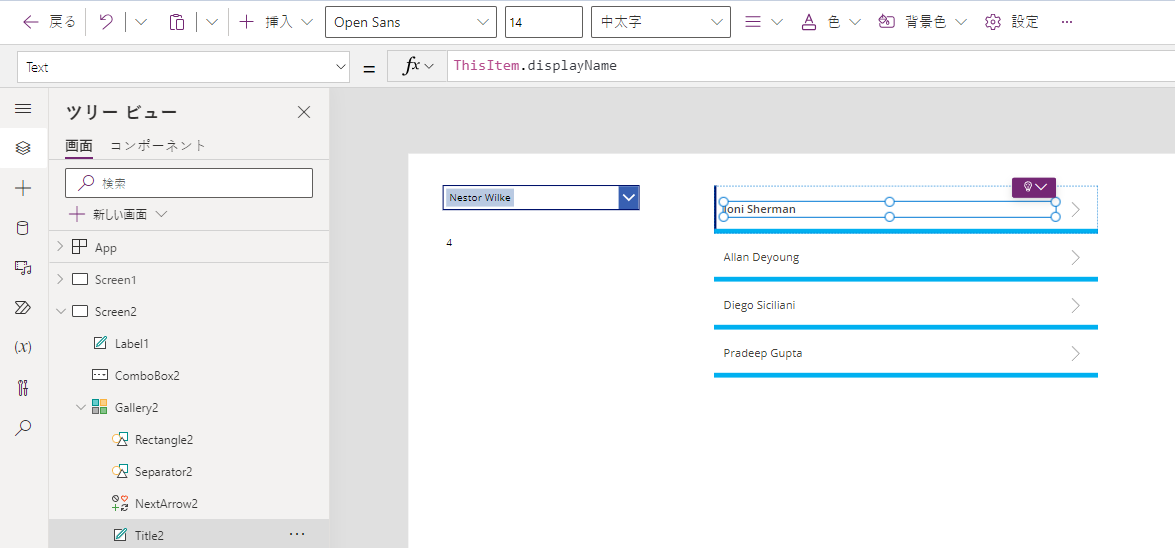The width and height of the screenshot is (1175, 548).
Task: Switch to the コンポーネント tab
Action: [x=158, y=145]
